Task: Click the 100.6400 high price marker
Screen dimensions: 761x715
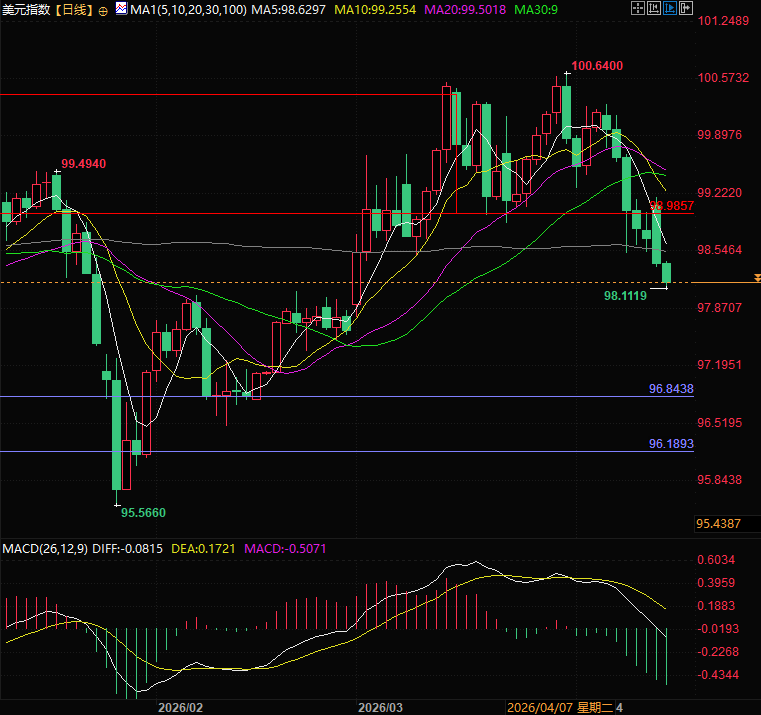Action: (598, 66)
